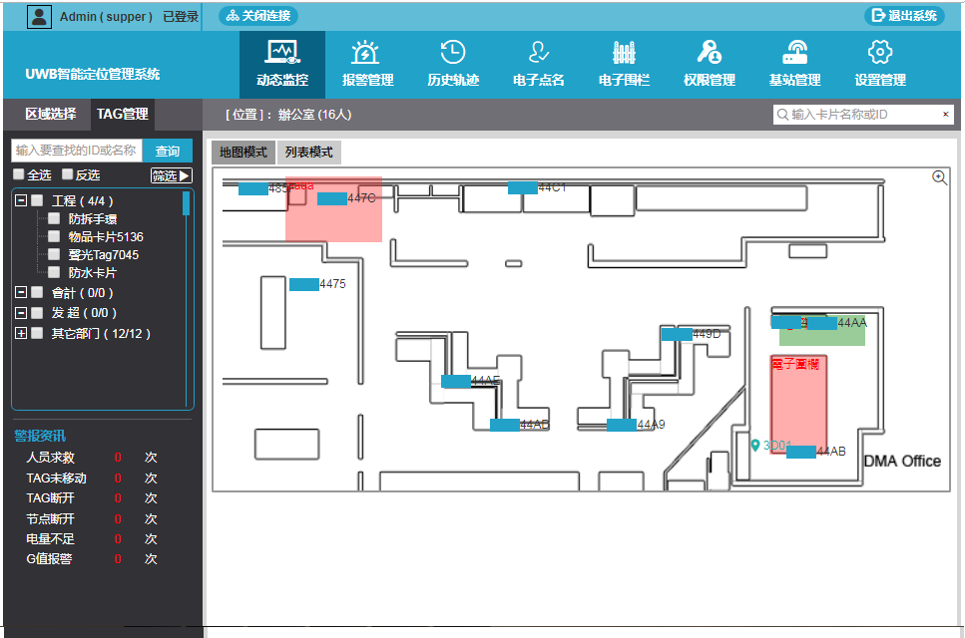Switch to 列表模式 list tab
This screenshot has width=965, height=638.
coord(309,152)
